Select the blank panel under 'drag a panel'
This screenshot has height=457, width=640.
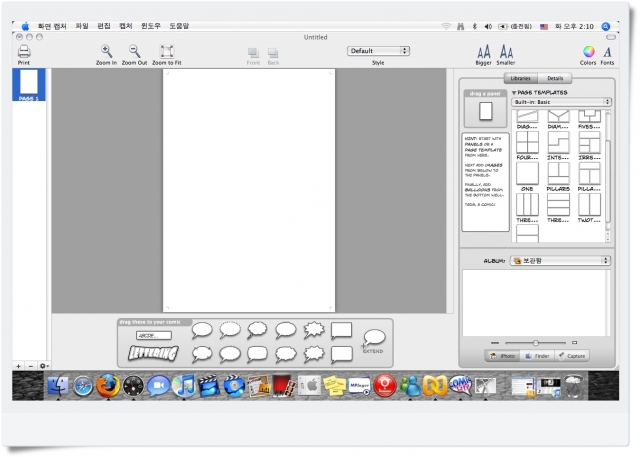click(x=485, y=111)
